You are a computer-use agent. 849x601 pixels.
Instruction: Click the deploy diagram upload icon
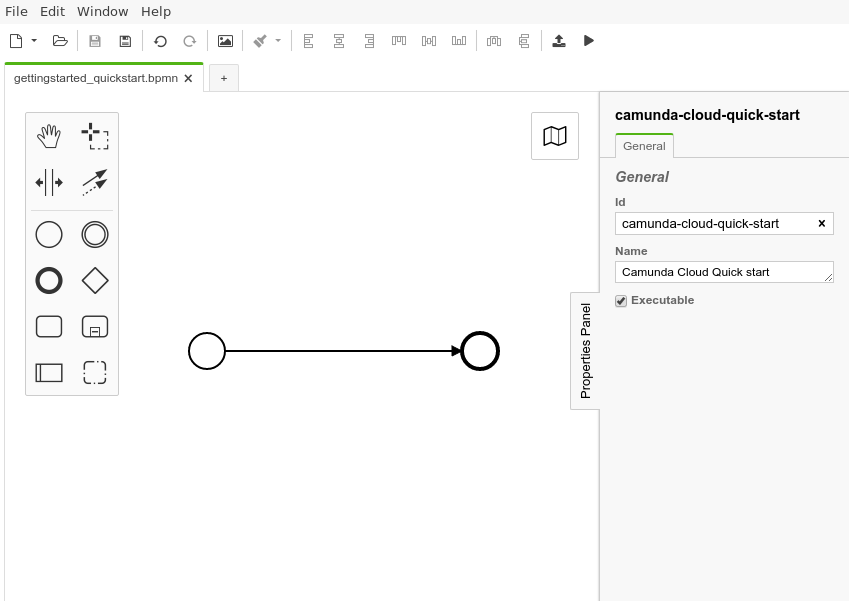[559, 41]
